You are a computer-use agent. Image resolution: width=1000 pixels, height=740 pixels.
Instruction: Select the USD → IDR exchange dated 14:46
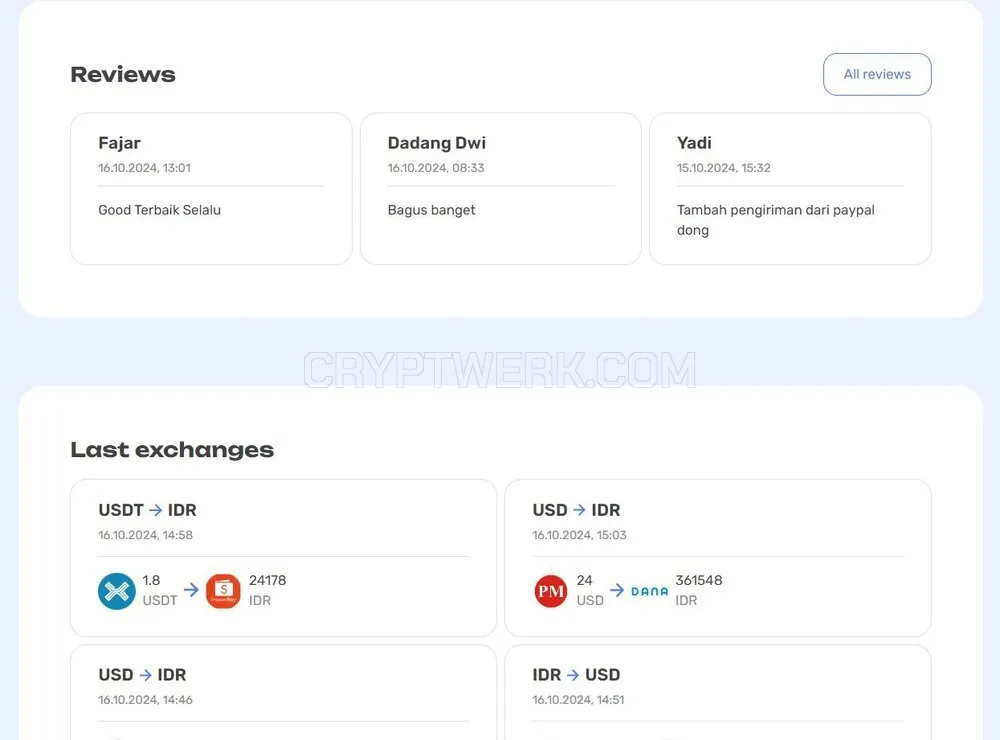point(283,693)
